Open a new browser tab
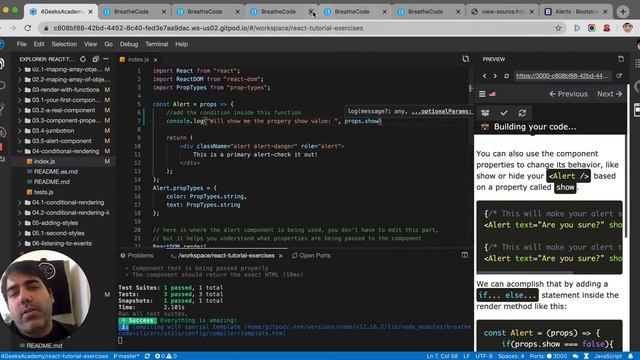Image resolution: width=640 pixels, height=360 pixels. (623, 12)
